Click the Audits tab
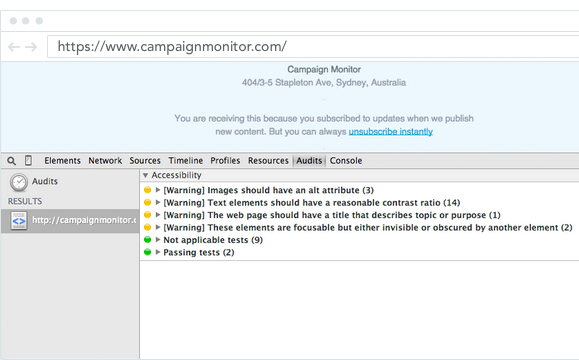The image size is (579, 360). pyautogui.click(x=309, y=161)
